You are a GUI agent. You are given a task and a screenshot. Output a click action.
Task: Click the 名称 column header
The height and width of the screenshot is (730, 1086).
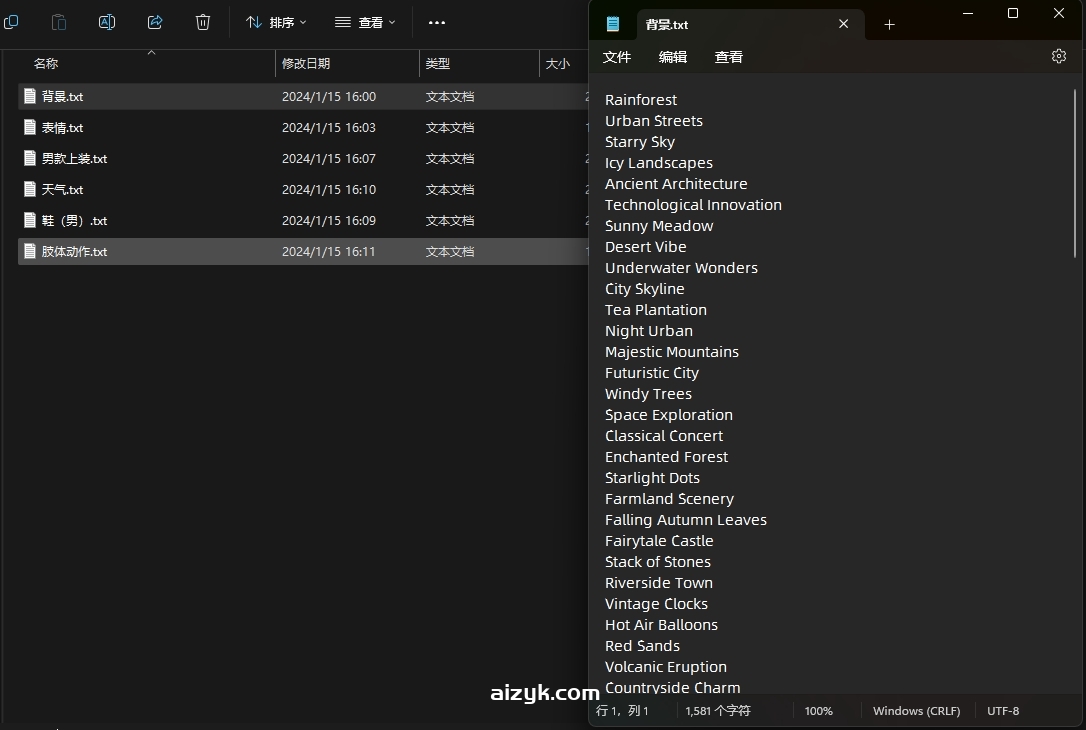tap(46, 64)
